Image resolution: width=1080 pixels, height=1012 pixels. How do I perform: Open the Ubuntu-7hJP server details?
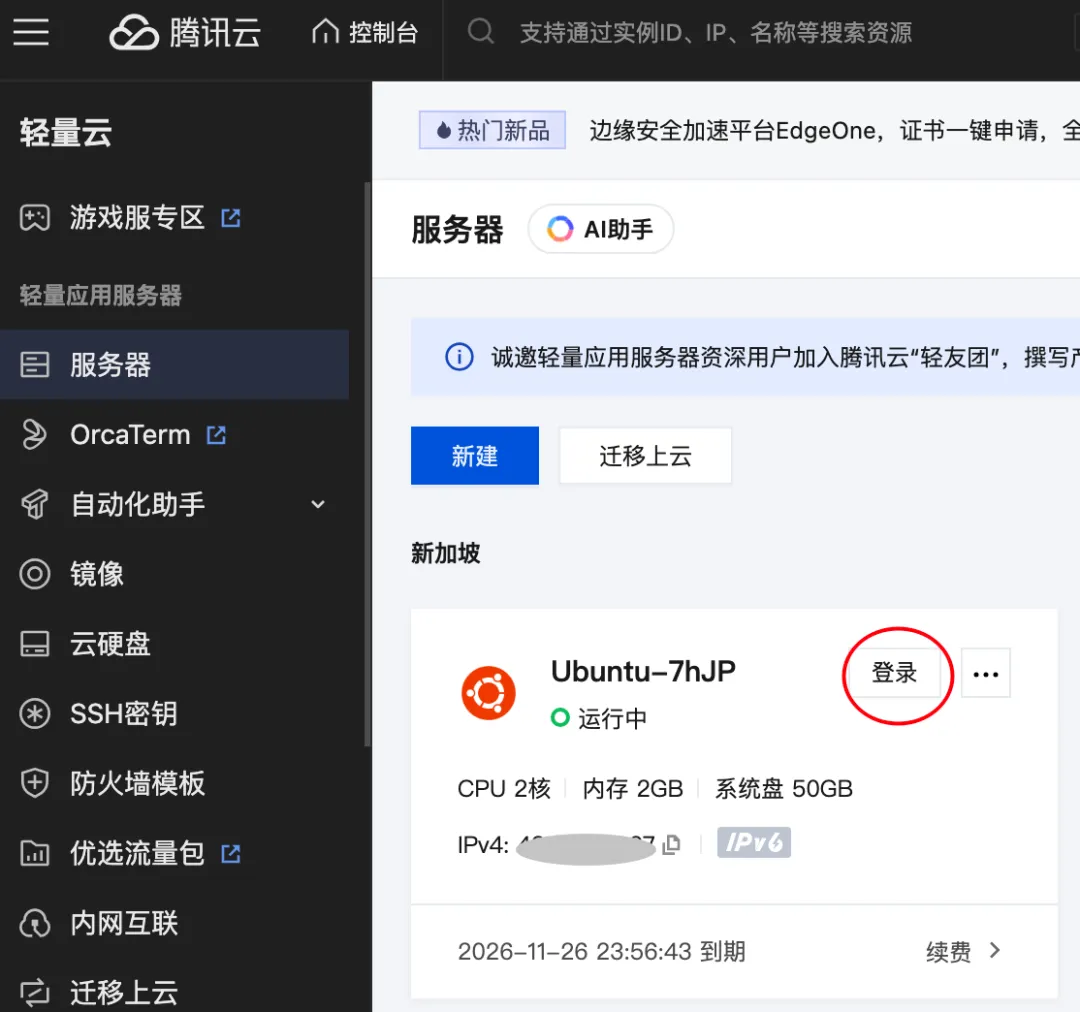click(643, 671)
